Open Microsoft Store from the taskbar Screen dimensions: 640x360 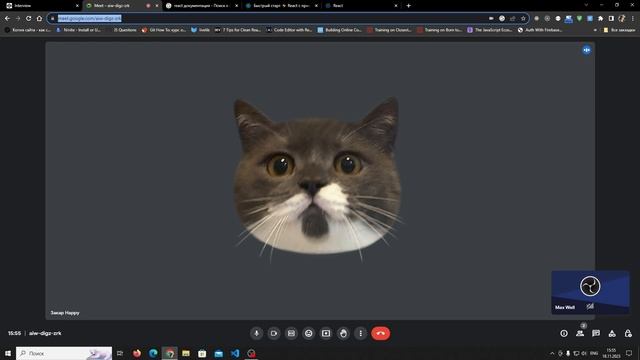tap(202, 353)
